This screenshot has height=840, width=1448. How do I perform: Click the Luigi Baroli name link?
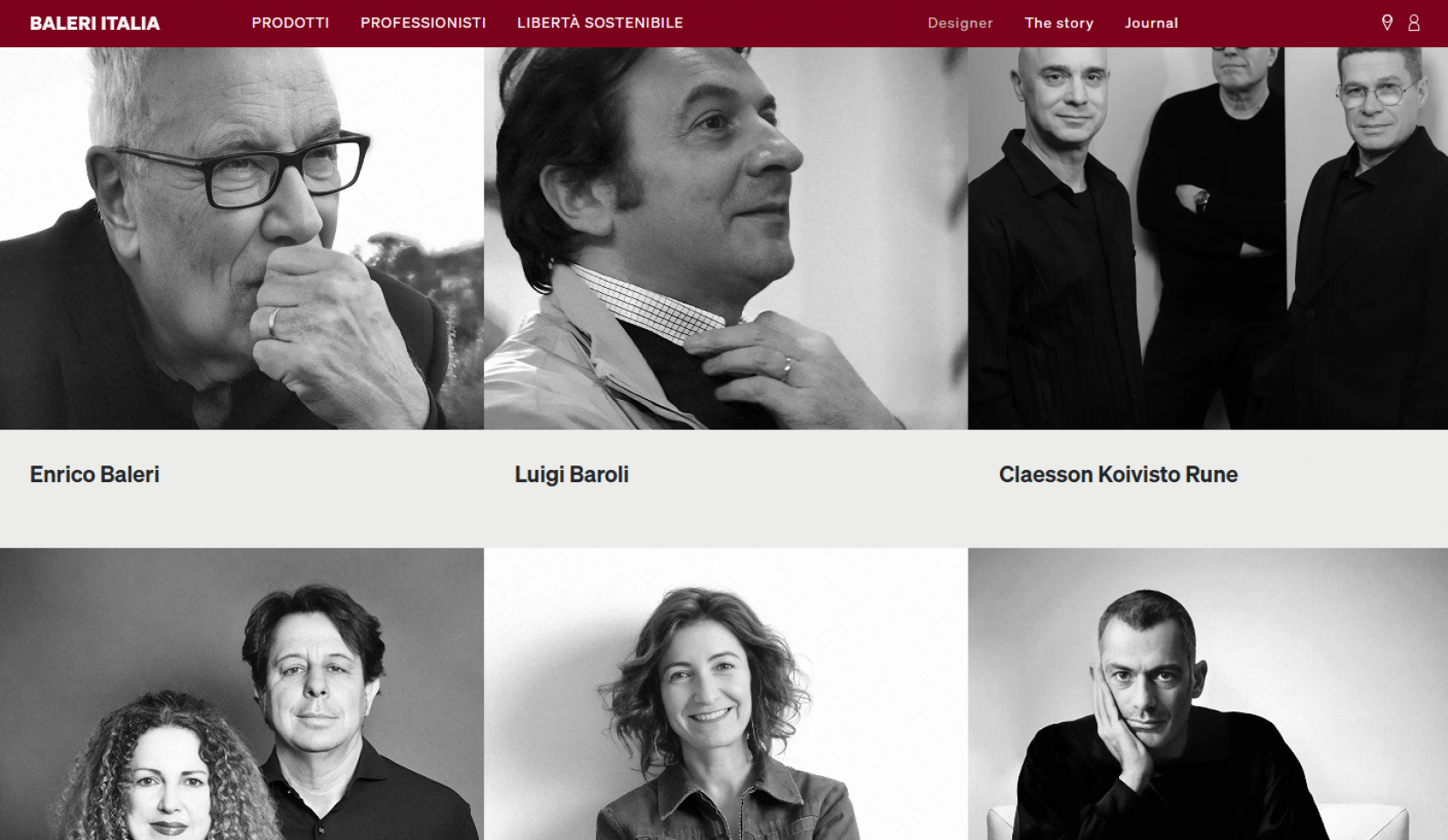[x=571, y=474]
